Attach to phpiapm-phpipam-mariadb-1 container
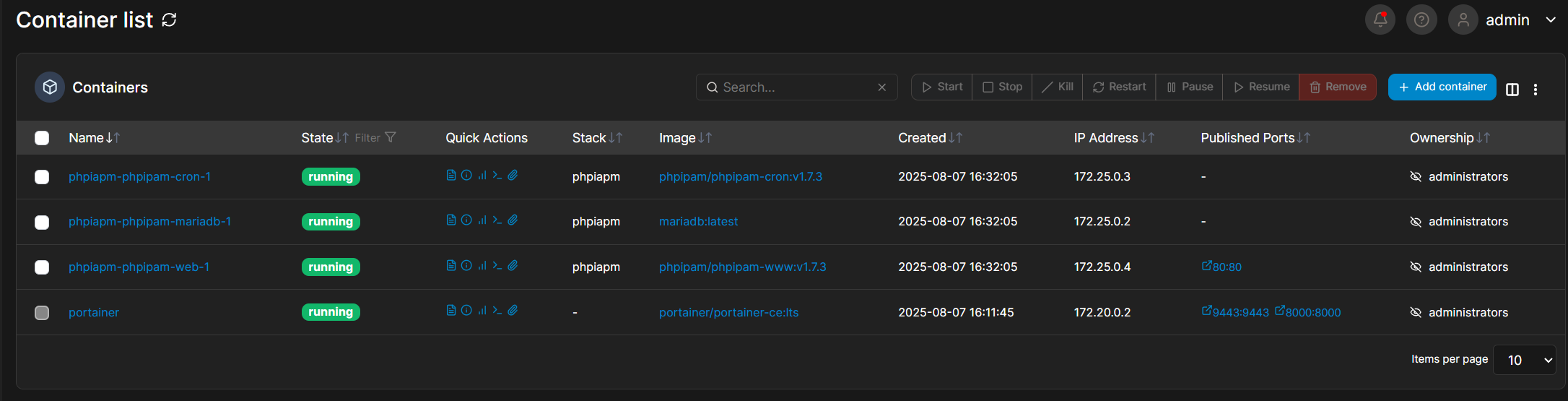The image size is (1568, 401). click(513, 220)
